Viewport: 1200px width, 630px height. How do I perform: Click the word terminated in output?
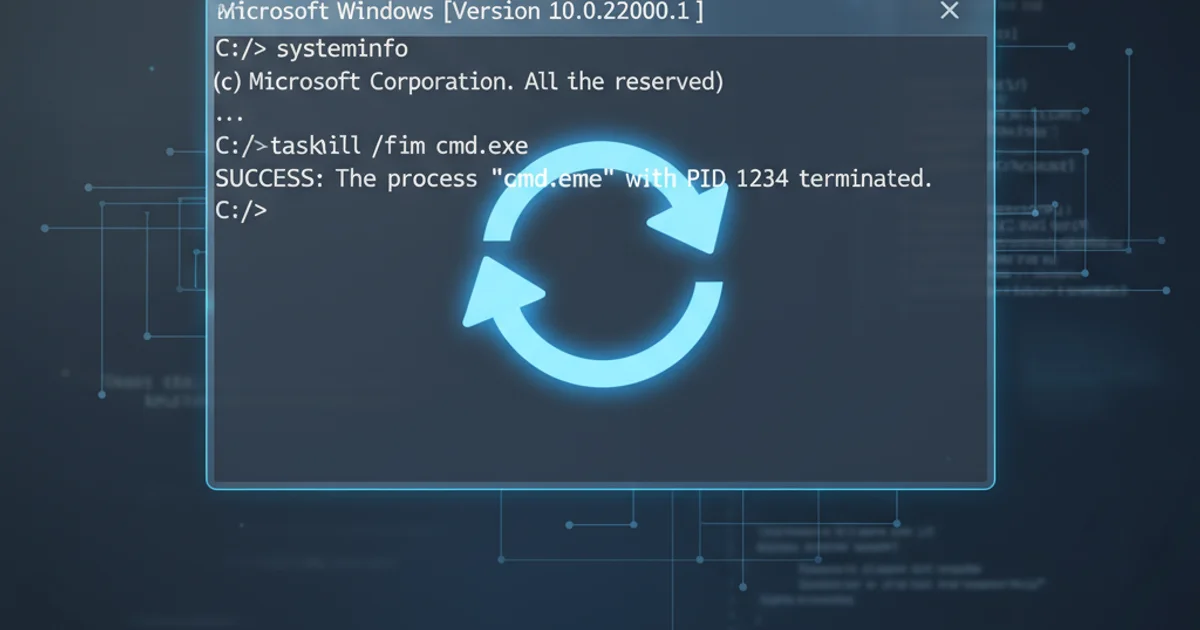865,179
